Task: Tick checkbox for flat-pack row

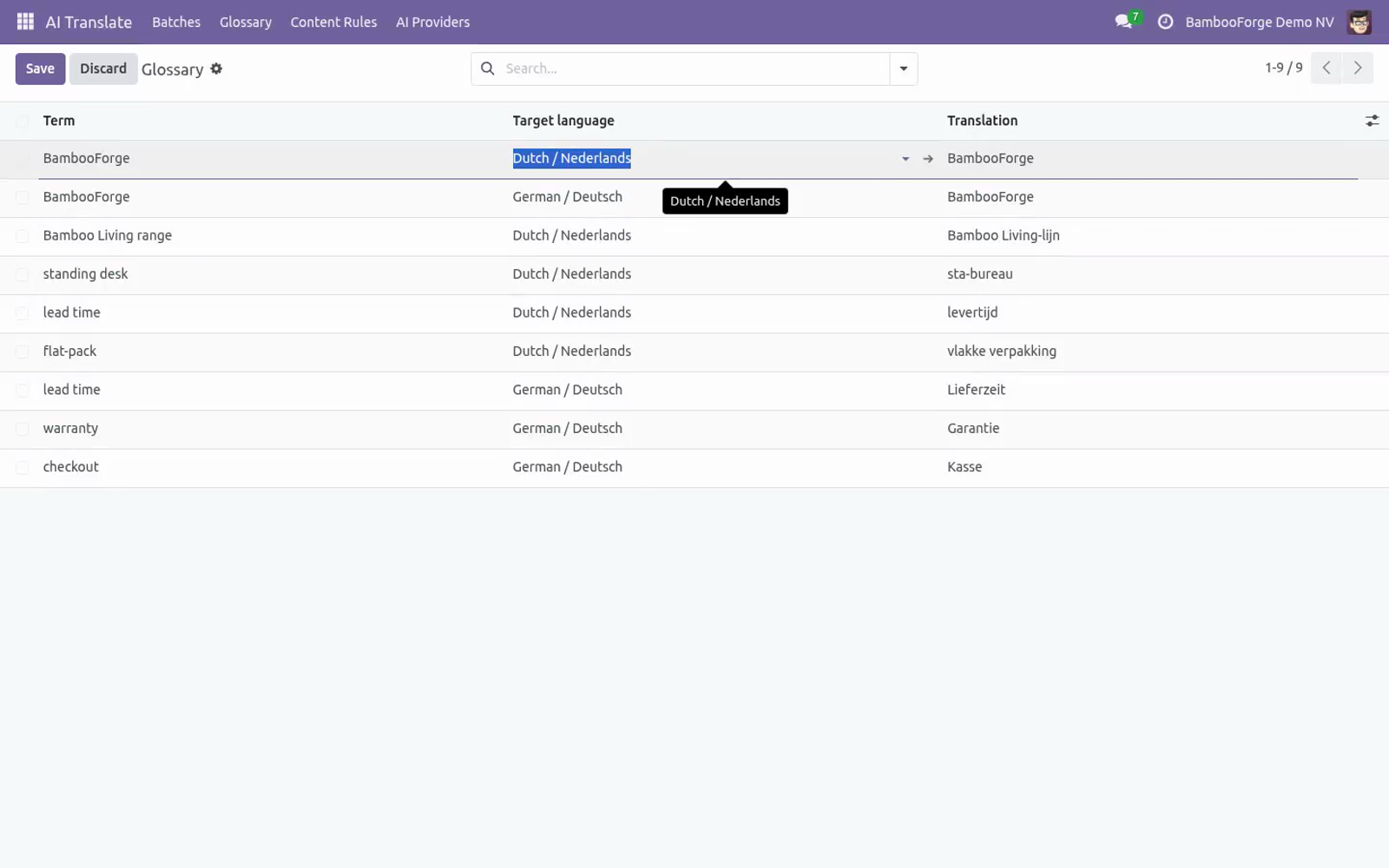Action: pyautogui.click(x=23, y=352)
